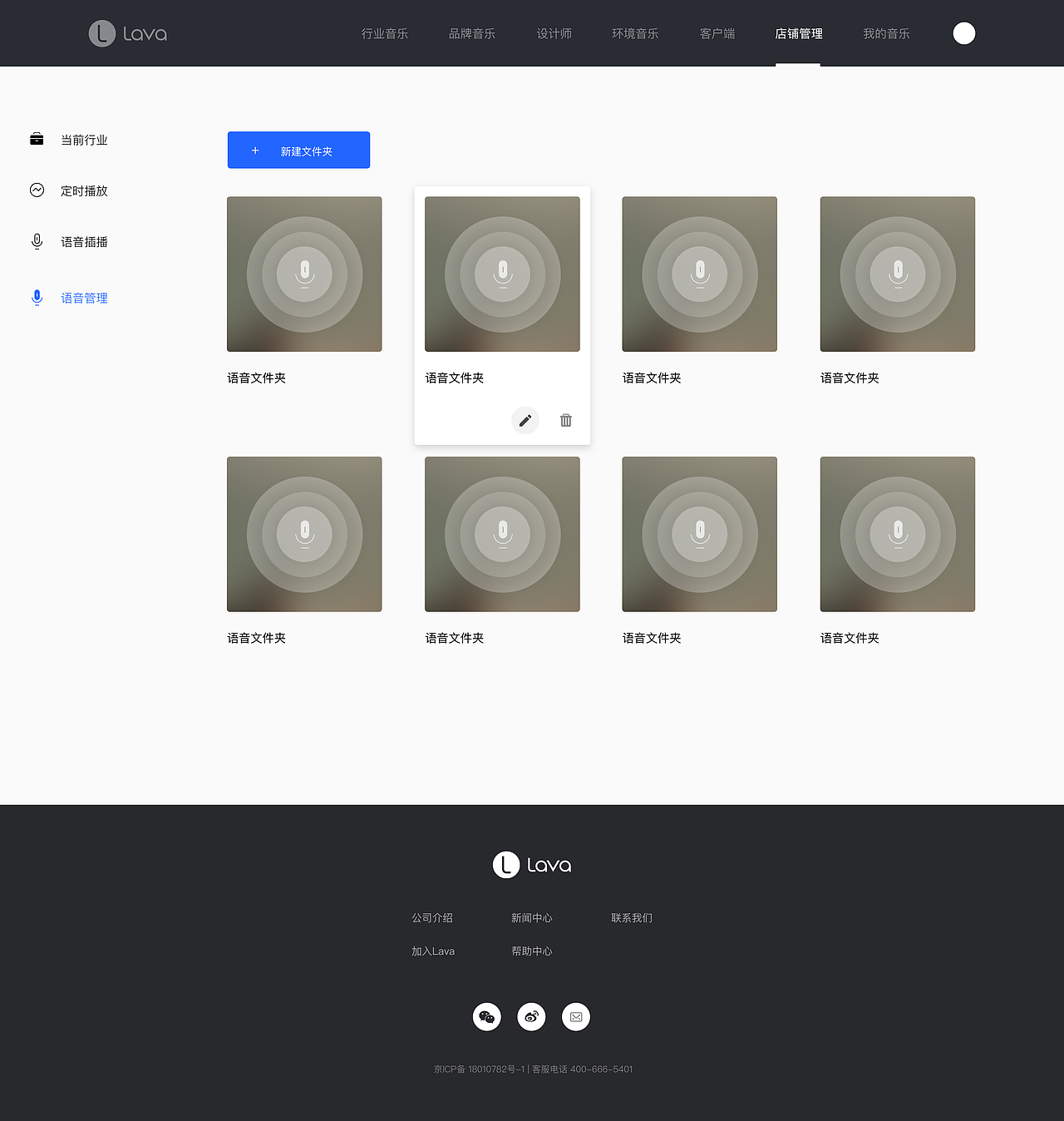
Task: Open the 客户端 navigation tab
Action: pyautogui.click(x=717, y=33)
